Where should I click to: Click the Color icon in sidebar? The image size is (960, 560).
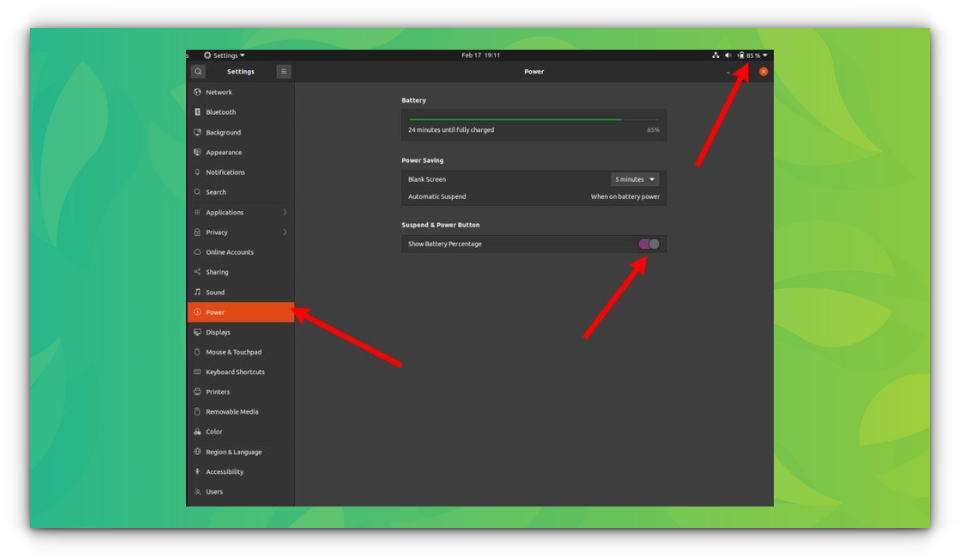coord(197,431)
